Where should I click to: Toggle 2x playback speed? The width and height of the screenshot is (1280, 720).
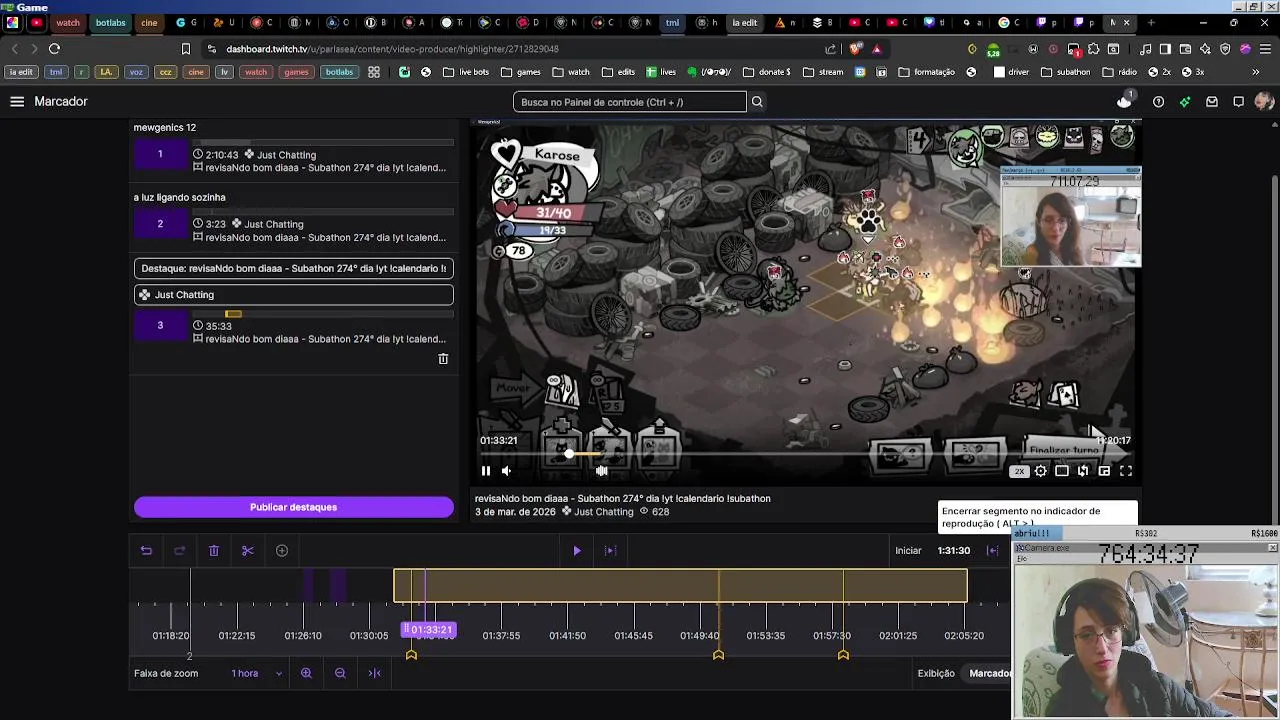pos(1019,471)
